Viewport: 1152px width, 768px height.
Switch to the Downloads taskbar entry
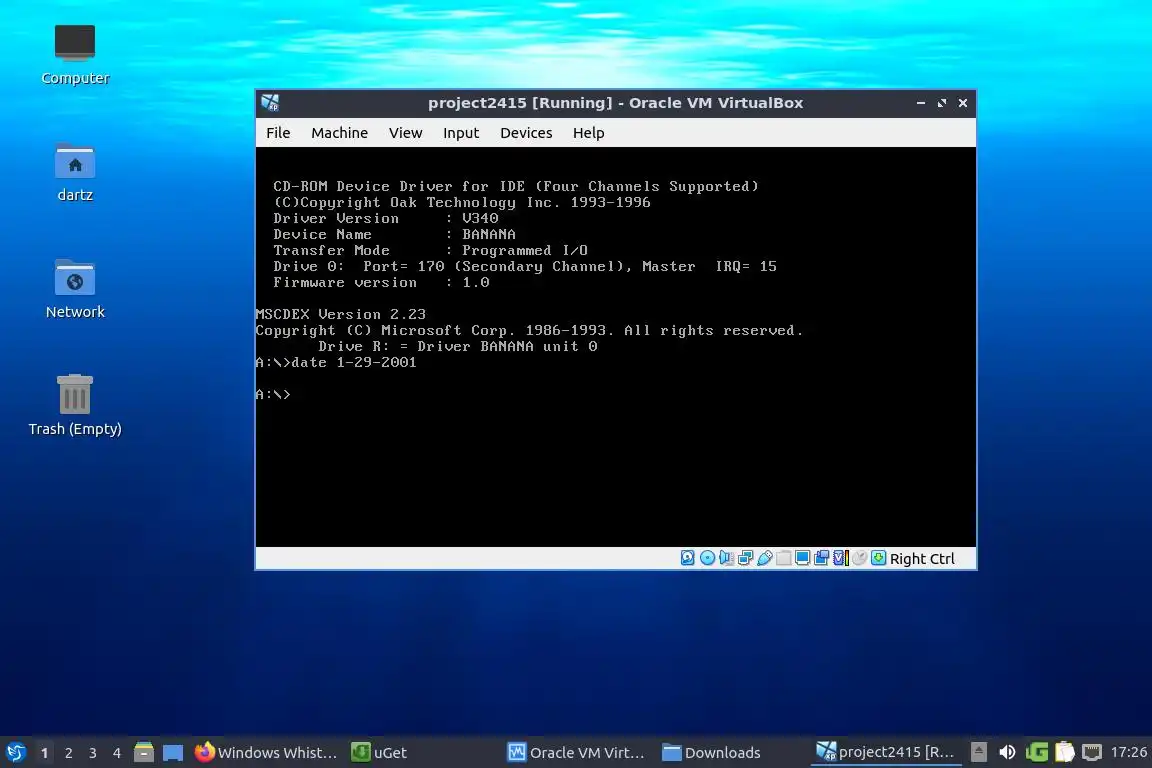click(x=711, y=752)
